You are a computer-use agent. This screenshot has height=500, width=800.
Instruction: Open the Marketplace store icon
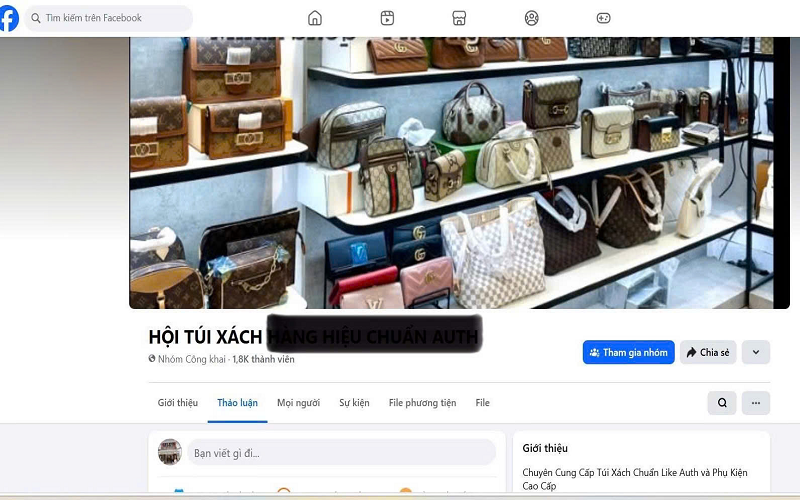click(x=459, y=18)
